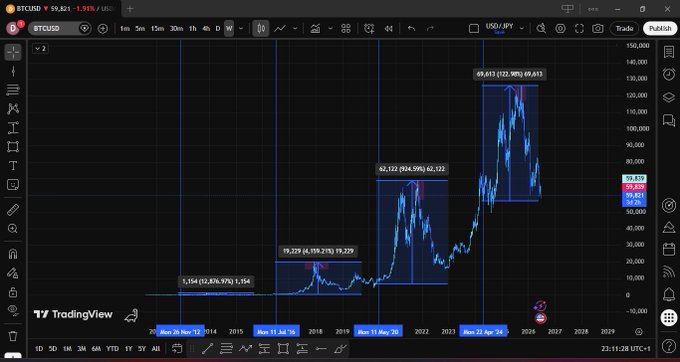680x362 pixels.
Task: Undo the last chart action
Action: [x=411, y=29]
